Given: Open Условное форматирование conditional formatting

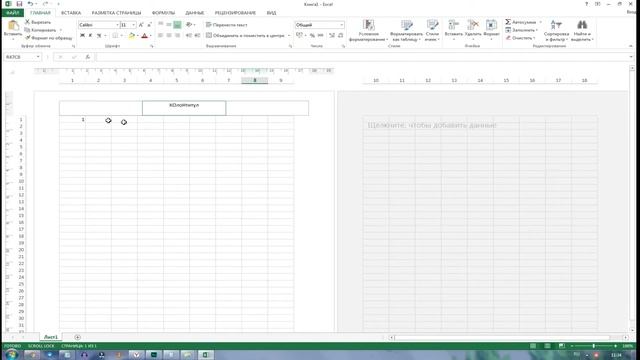Looking at the screenshot, I should coord(369,30).
